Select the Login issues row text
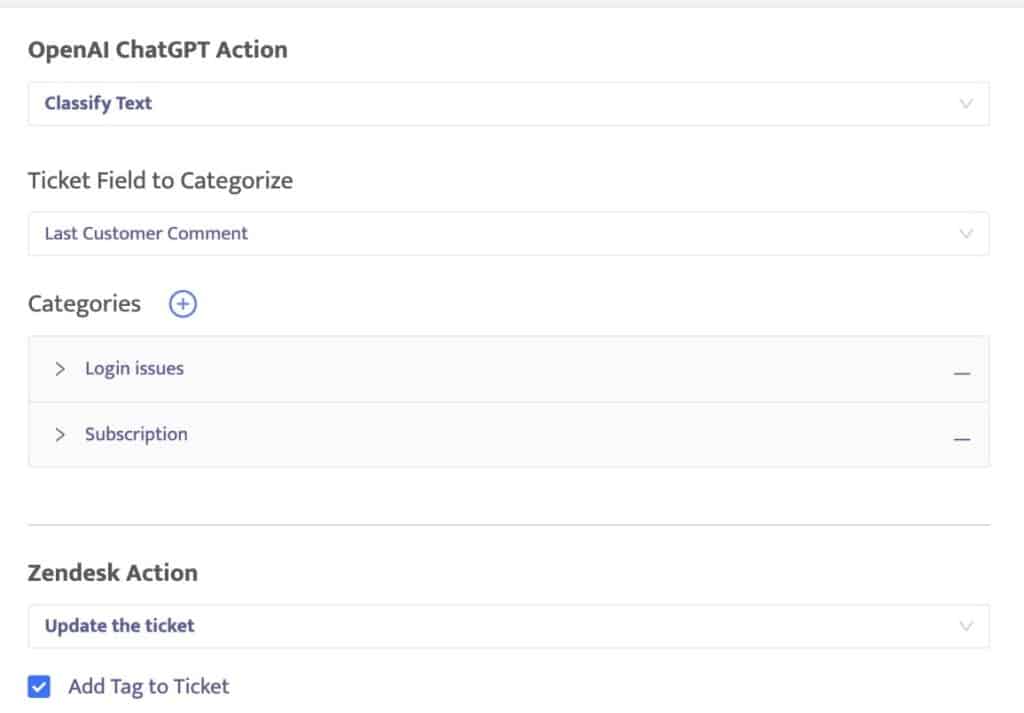This screenshot has height=713, width=1024. pyautogui.click(x=135, y=369)
